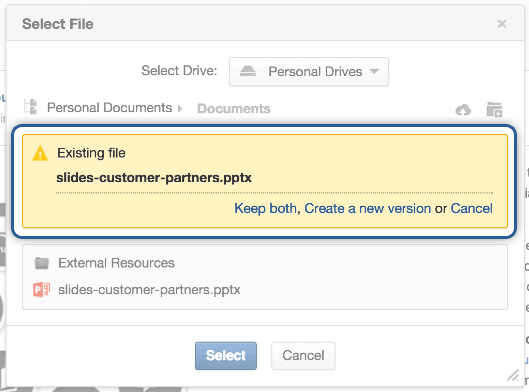The height and width of the screenshot is (392, 529).
Task: Click the blue Select button
Action: (226, 356)
